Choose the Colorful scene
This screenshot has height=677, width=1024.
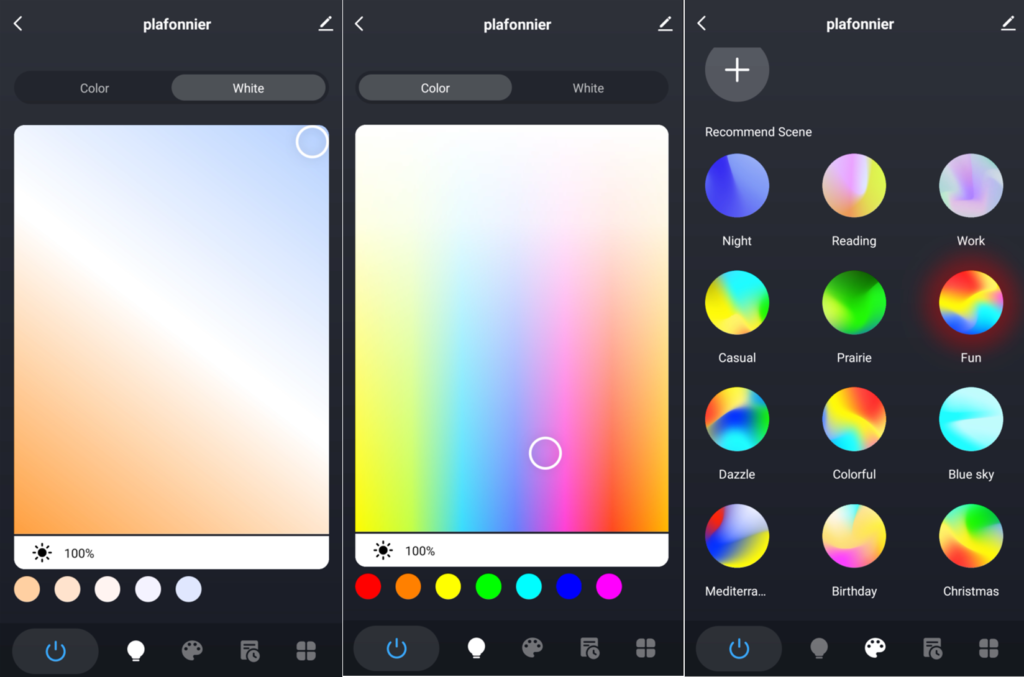(854, 419)
